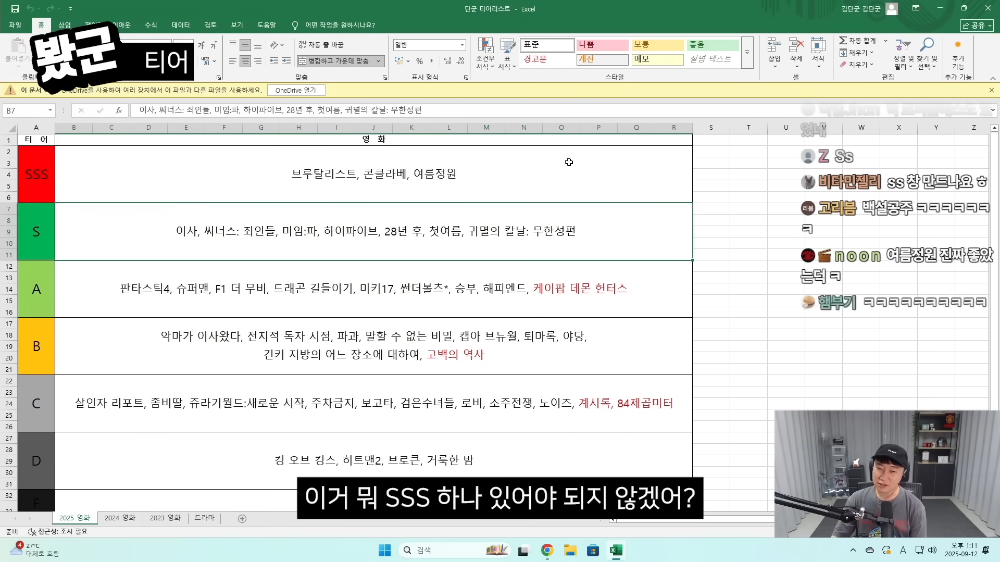Open the 파일 (File) menu tab

pos(15,25)
